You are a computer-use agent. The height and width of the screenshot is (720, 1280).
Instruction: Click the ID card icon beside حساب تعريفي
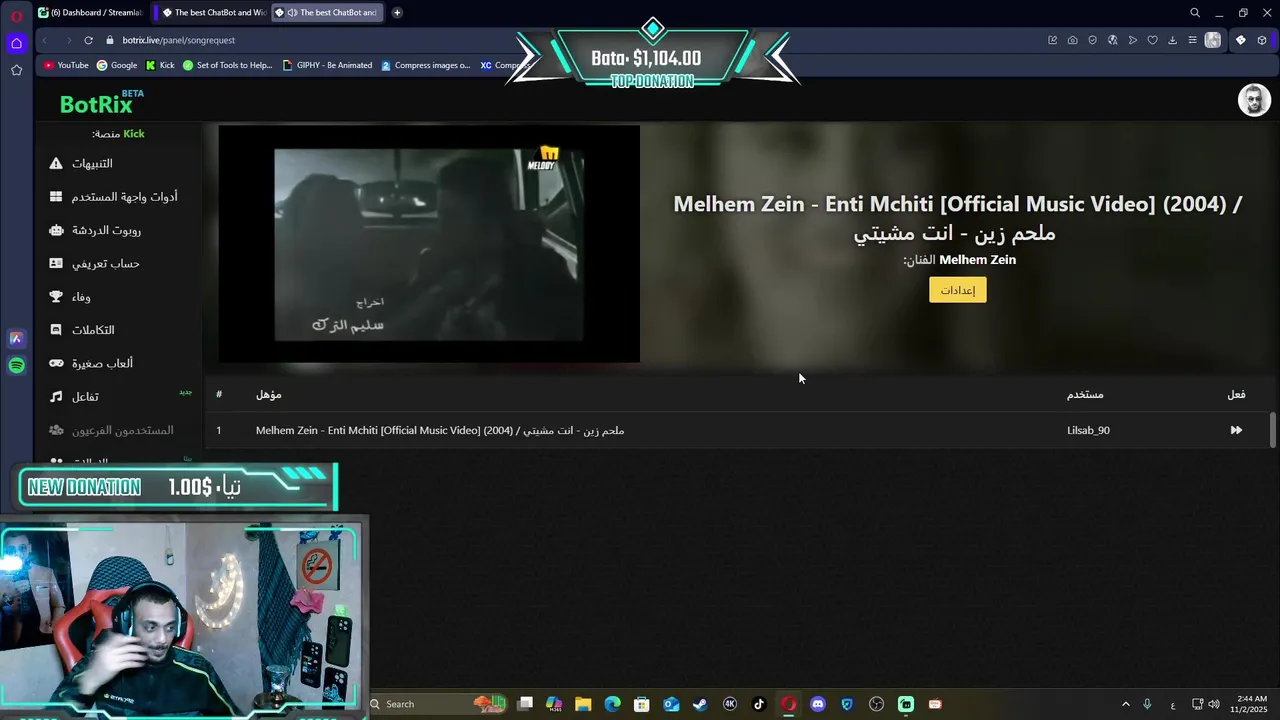click(x=56, y=263)
